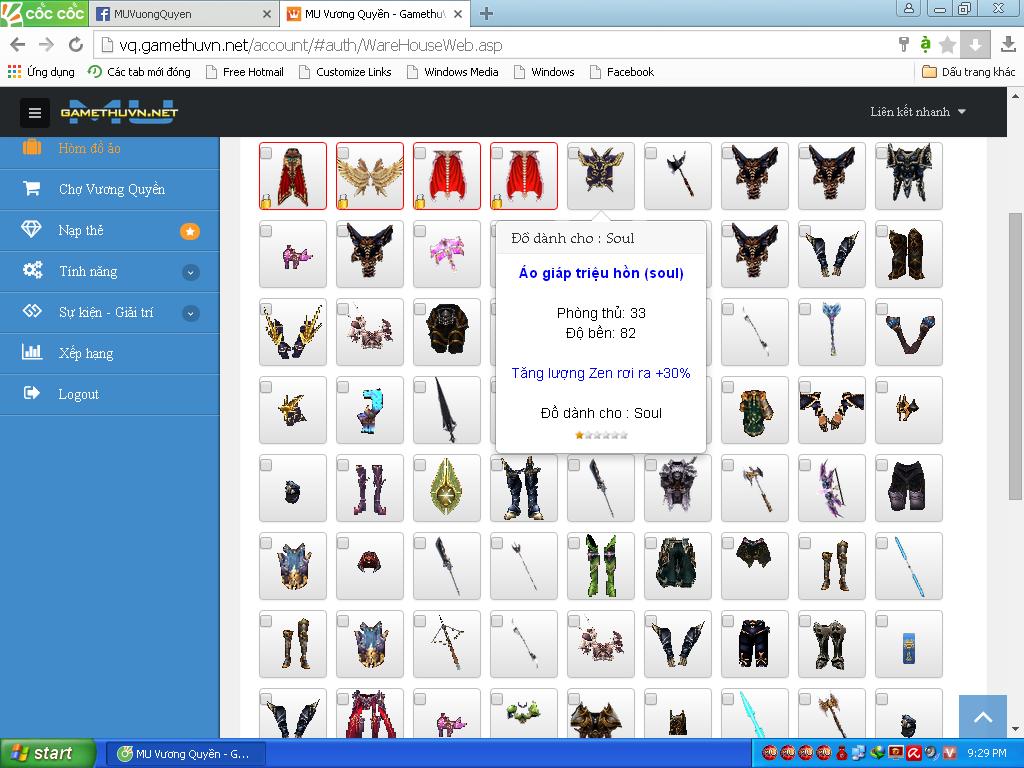Expand the Tính năng sidebar submenu
This screenshot has height=768, width=1024.
[x=190, y=272]
